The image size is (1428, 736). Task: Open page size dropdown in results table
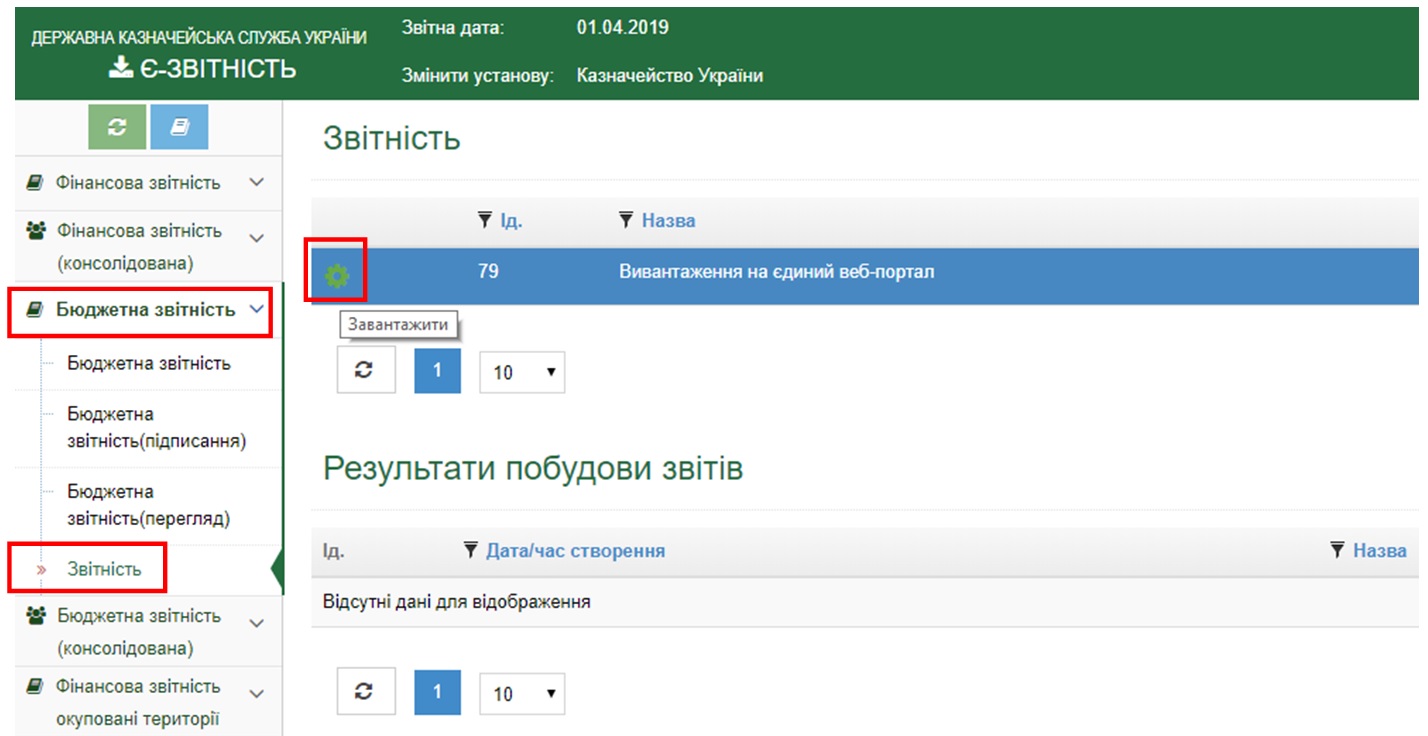coord(522,693)
